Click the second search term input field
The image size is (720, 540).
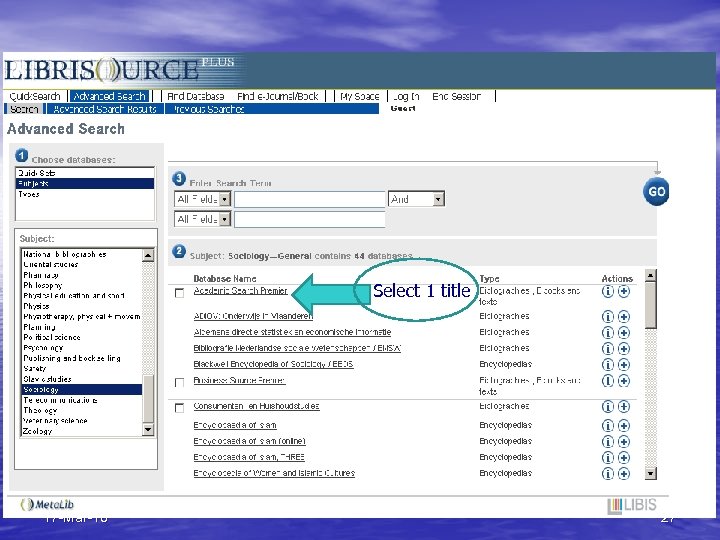click(x=309, y=219)
